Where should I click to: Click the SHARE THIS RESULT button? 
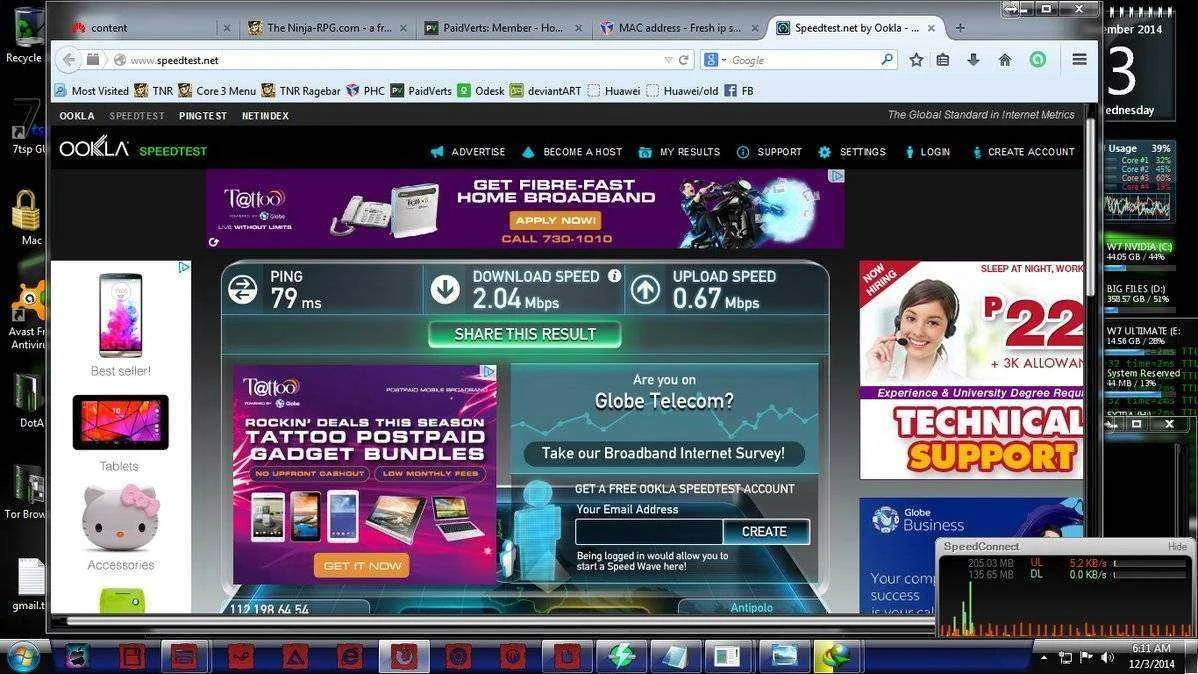coord(525,334)
